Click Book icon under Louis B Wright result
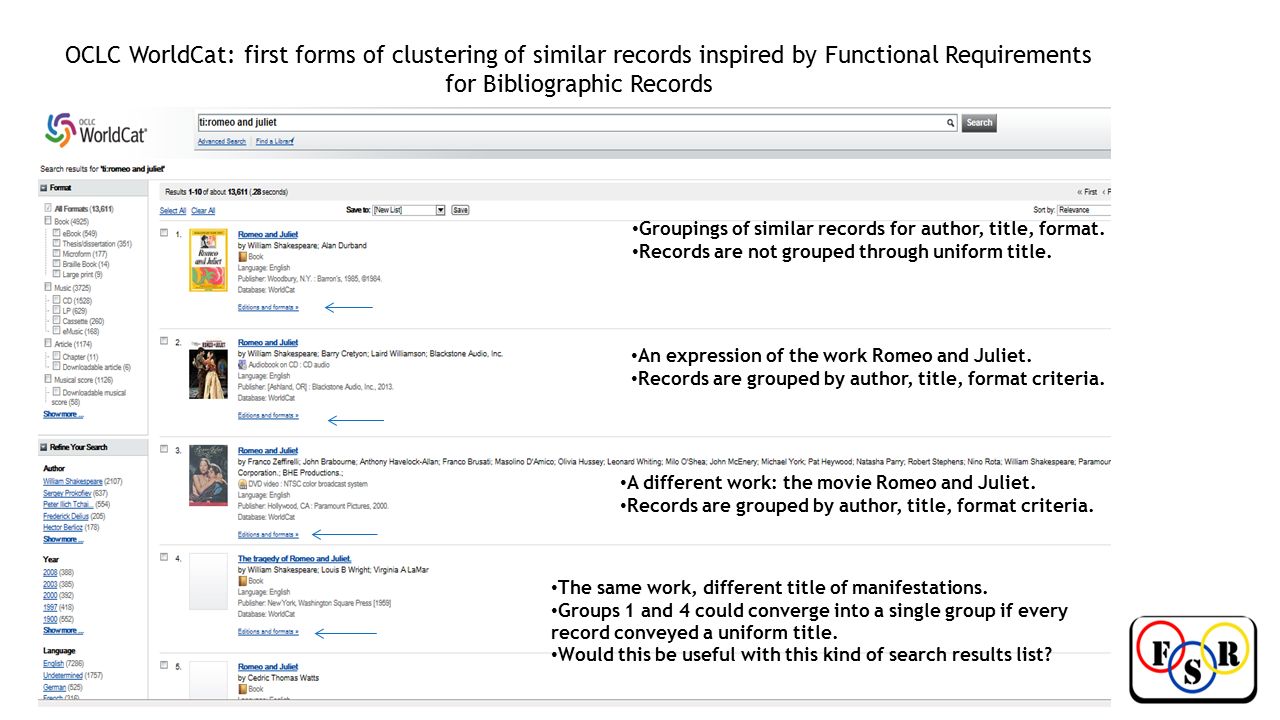The width and height of the screenshot is (1280, 720). pos(242,581)
